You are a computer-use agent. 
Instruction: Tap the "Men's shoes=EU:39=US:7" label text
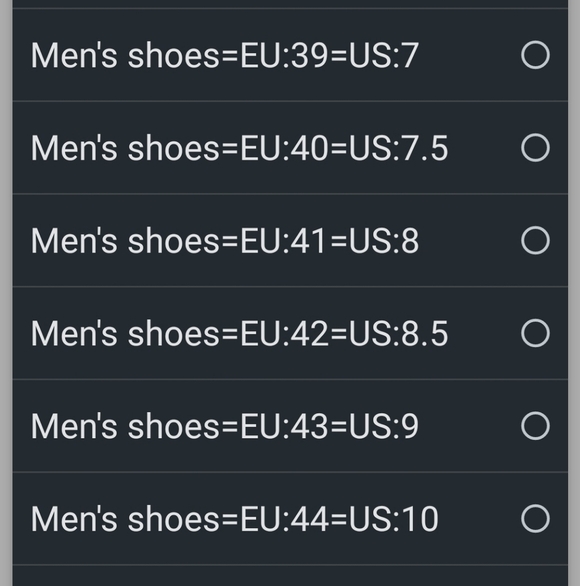click(x=225, y=55)
